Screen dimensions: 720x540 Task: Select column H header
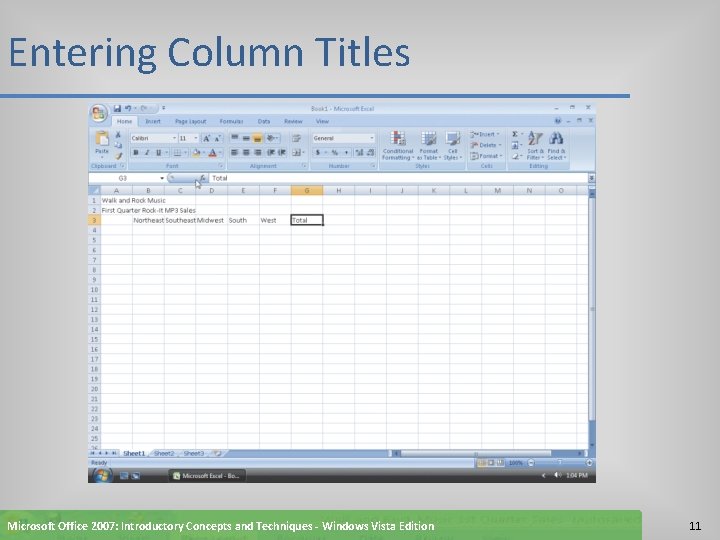[338, 191]
